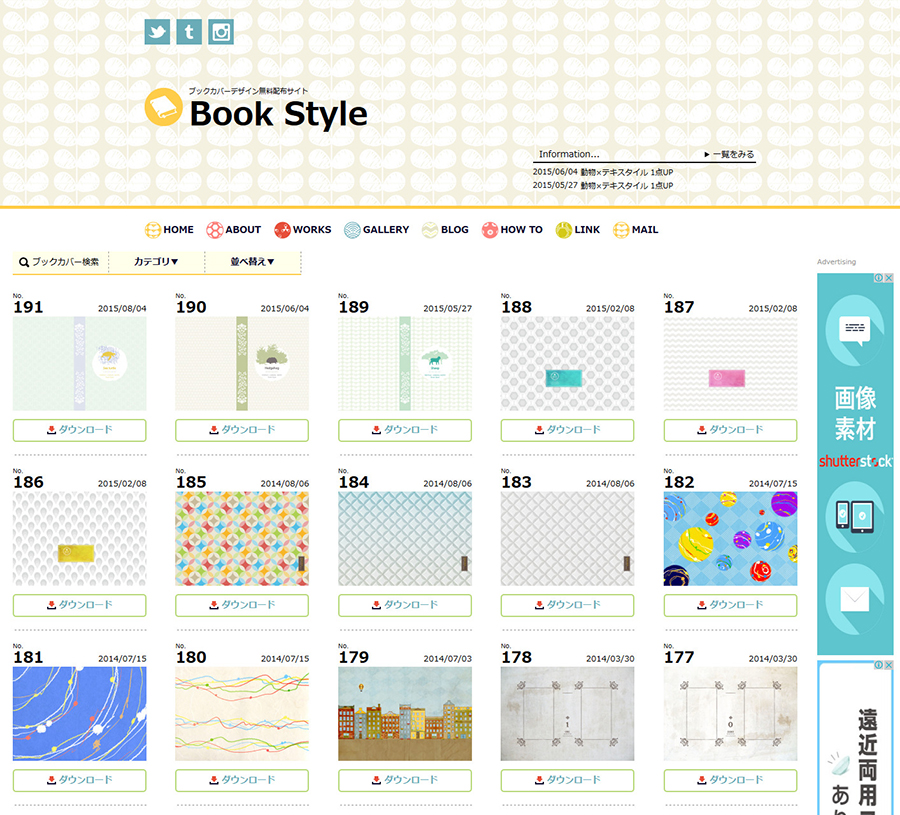Expand the 並べ替え sort dropdown
This screenshot has width=900, height=815.
pos(252,262)
